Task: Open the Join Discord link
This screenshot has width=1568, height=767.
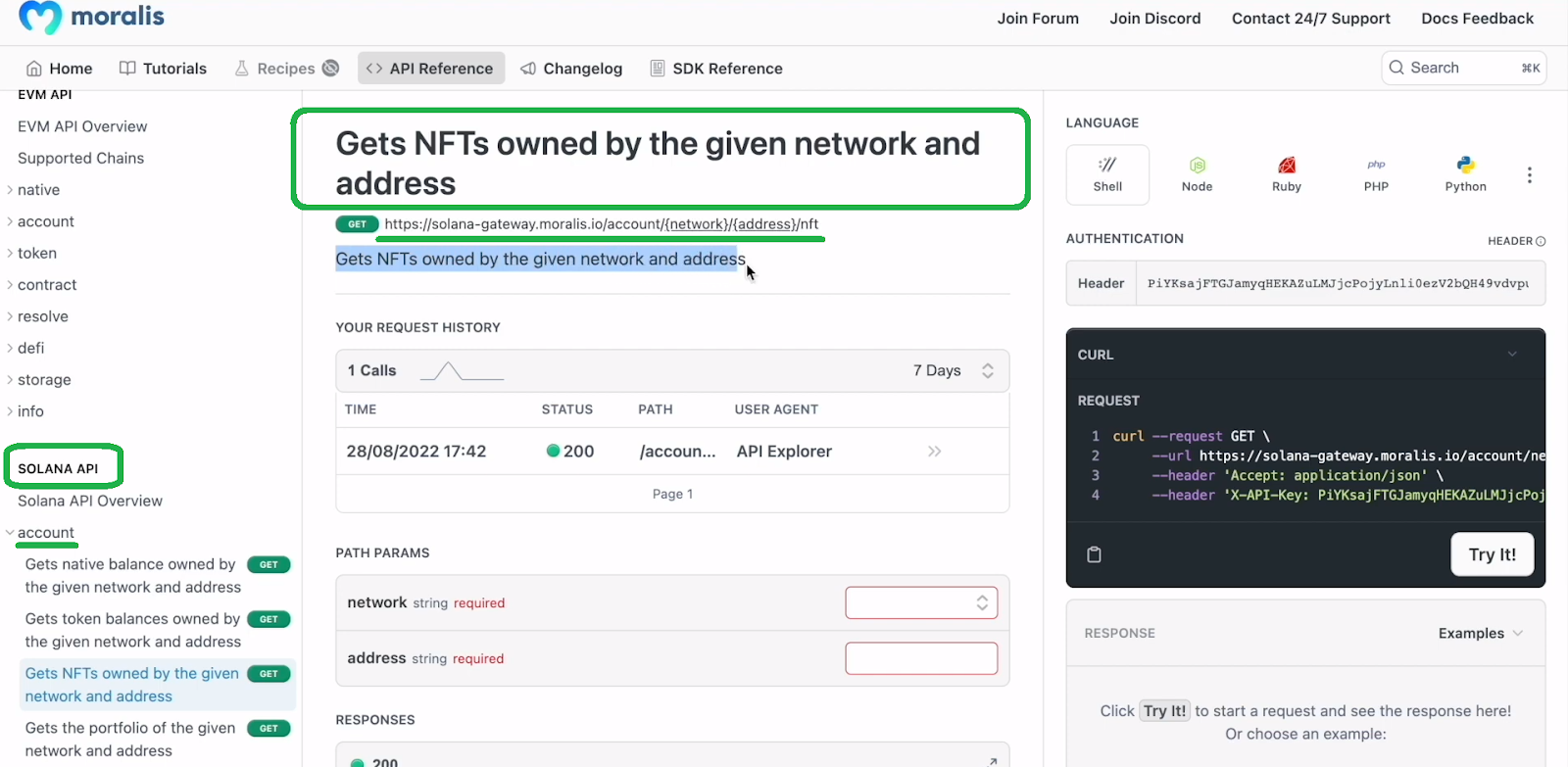Action: [1154, 19]
